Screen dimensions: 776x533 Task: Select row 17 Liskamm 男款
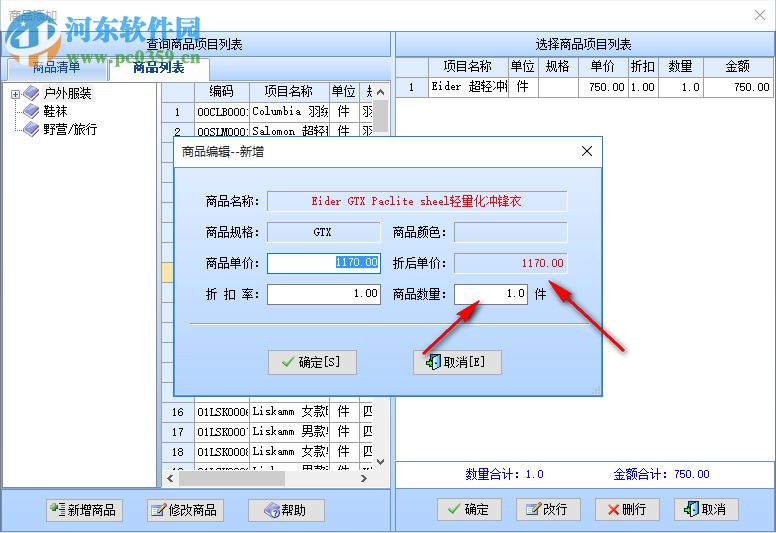(x=267, y=432)
